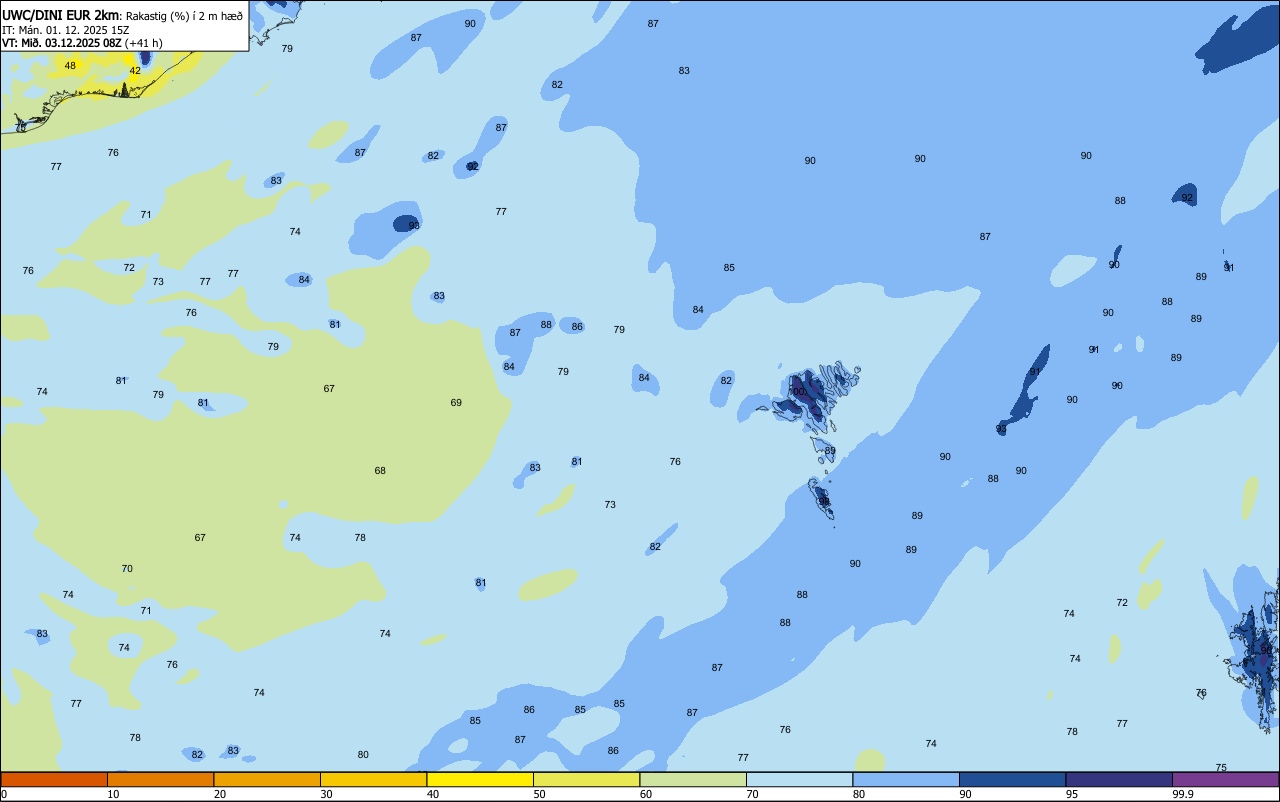The height and width of the screenshot is (802, 1280).
Task: Select the purple legend segment above 99.9
Action: point(1225,779)
